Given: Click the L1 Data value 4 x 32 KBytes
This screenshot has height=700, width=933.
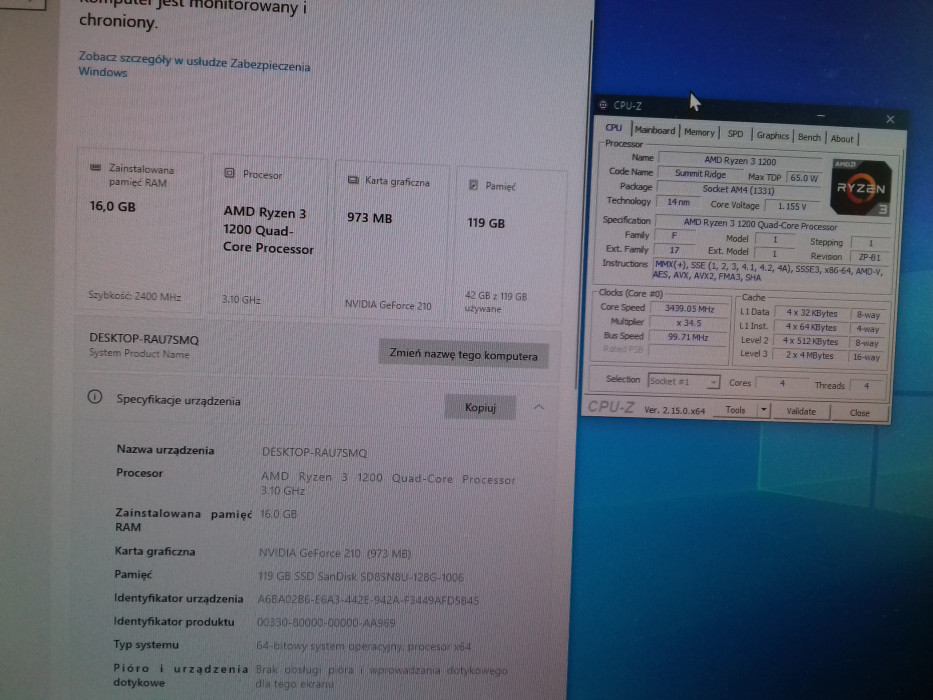Looking at the screenshot, I should coord(812,313).
